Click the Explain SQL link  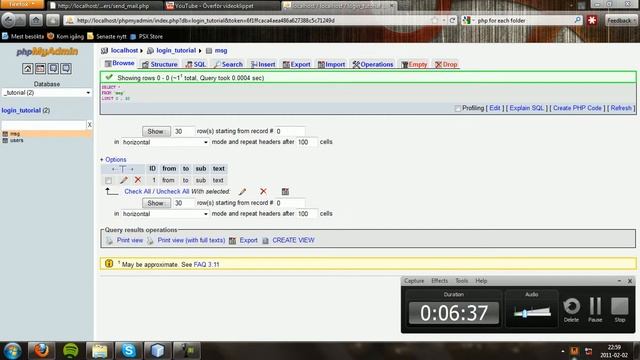pos(527,108)
